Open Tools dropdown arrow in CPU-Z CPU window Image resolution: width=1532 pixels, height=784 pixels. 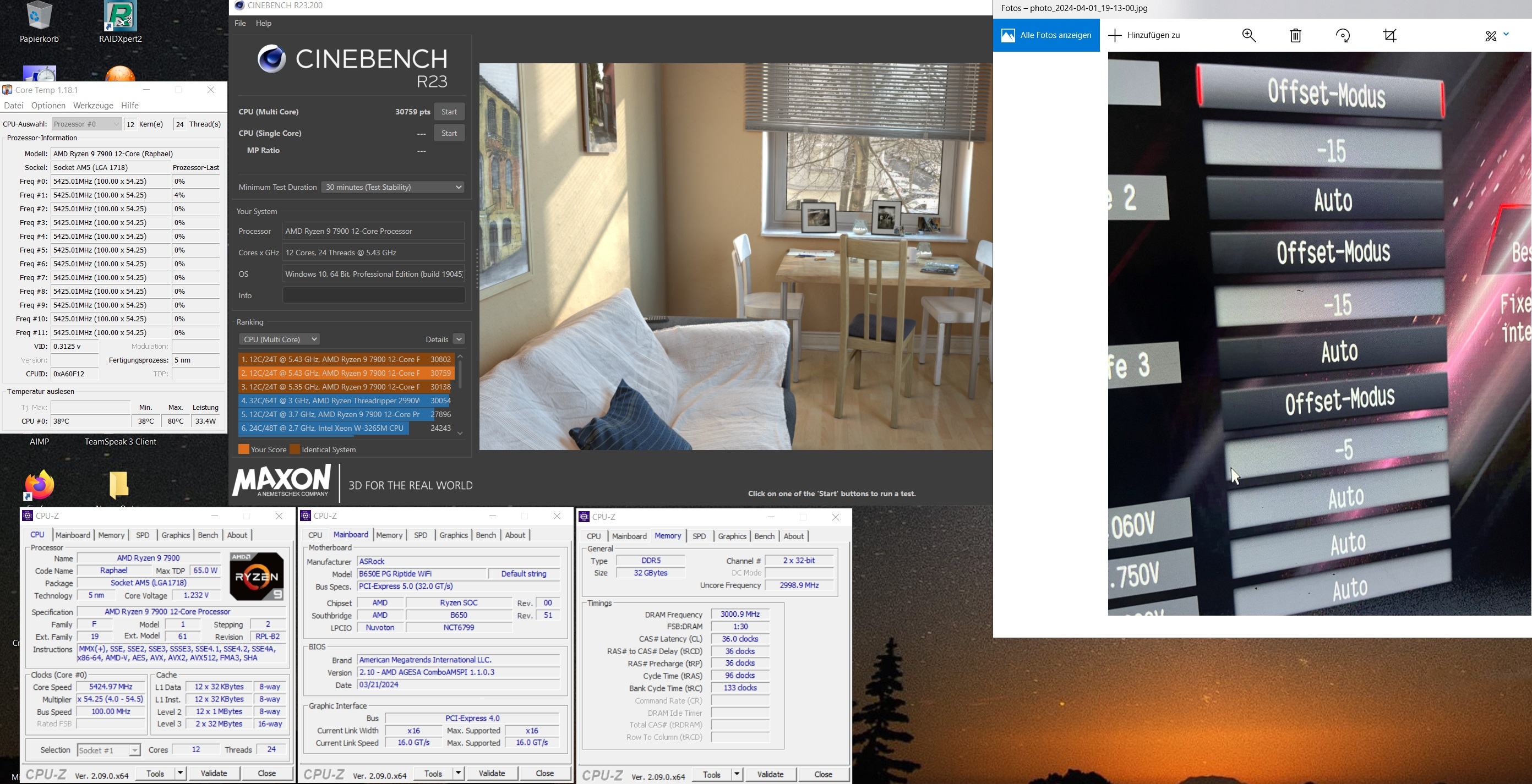tap(180, 772)
